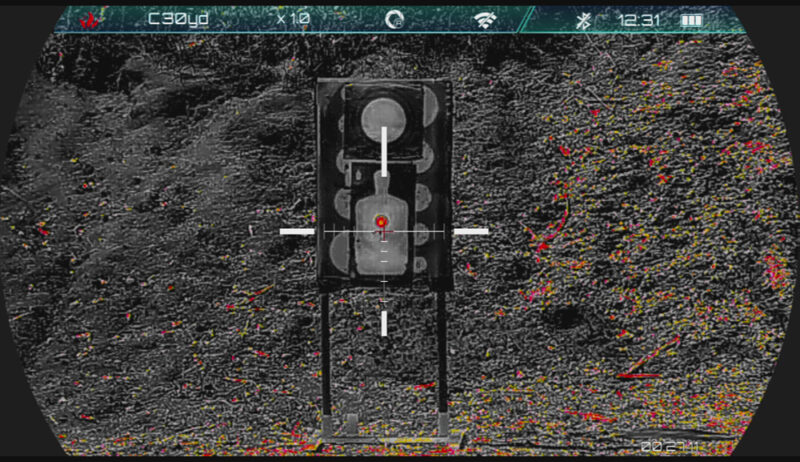Click the top thick reticle post
The image size is (800, 462).
[384, 148]
